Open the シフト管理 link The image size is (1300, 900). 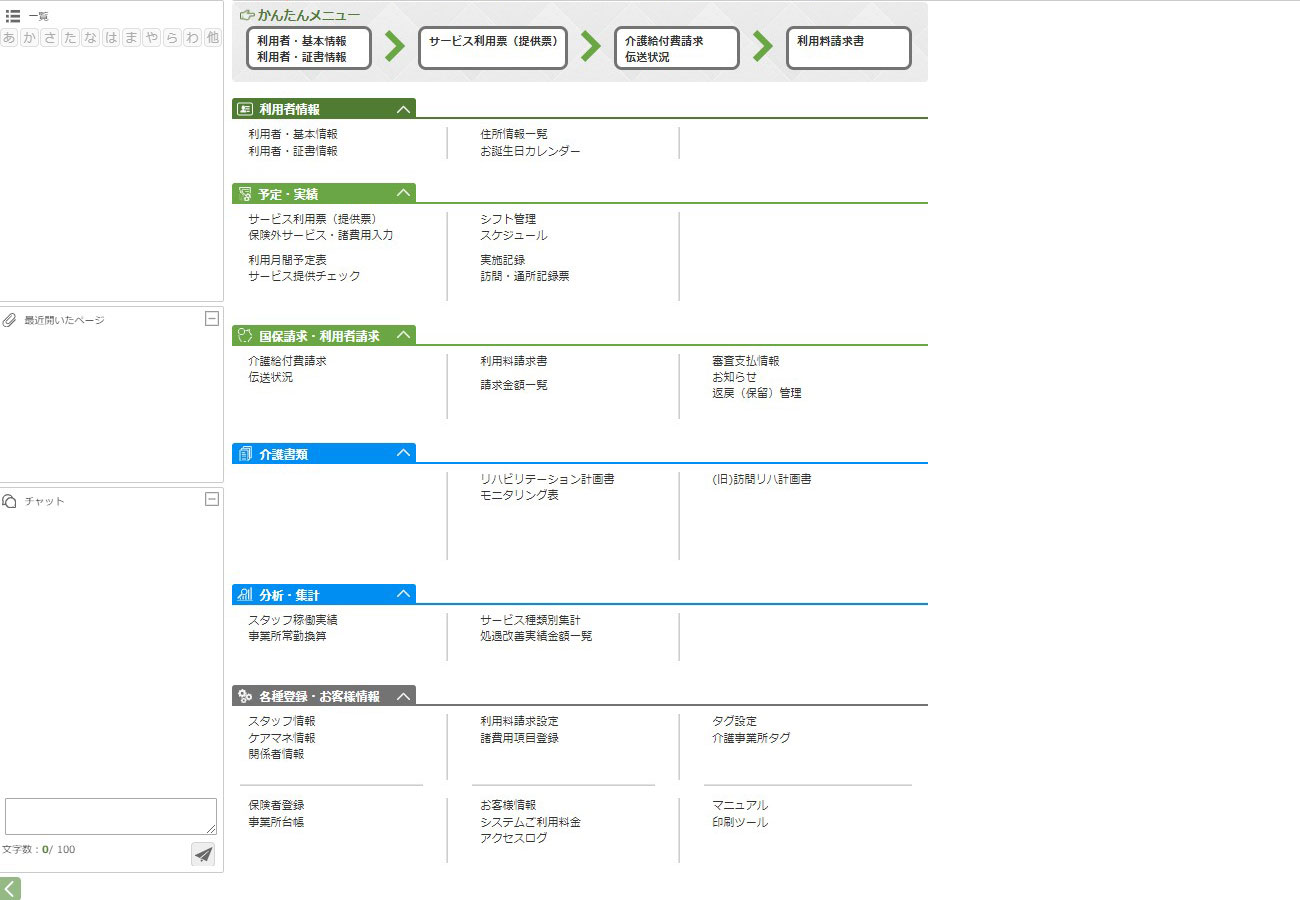tap(508, 219)
